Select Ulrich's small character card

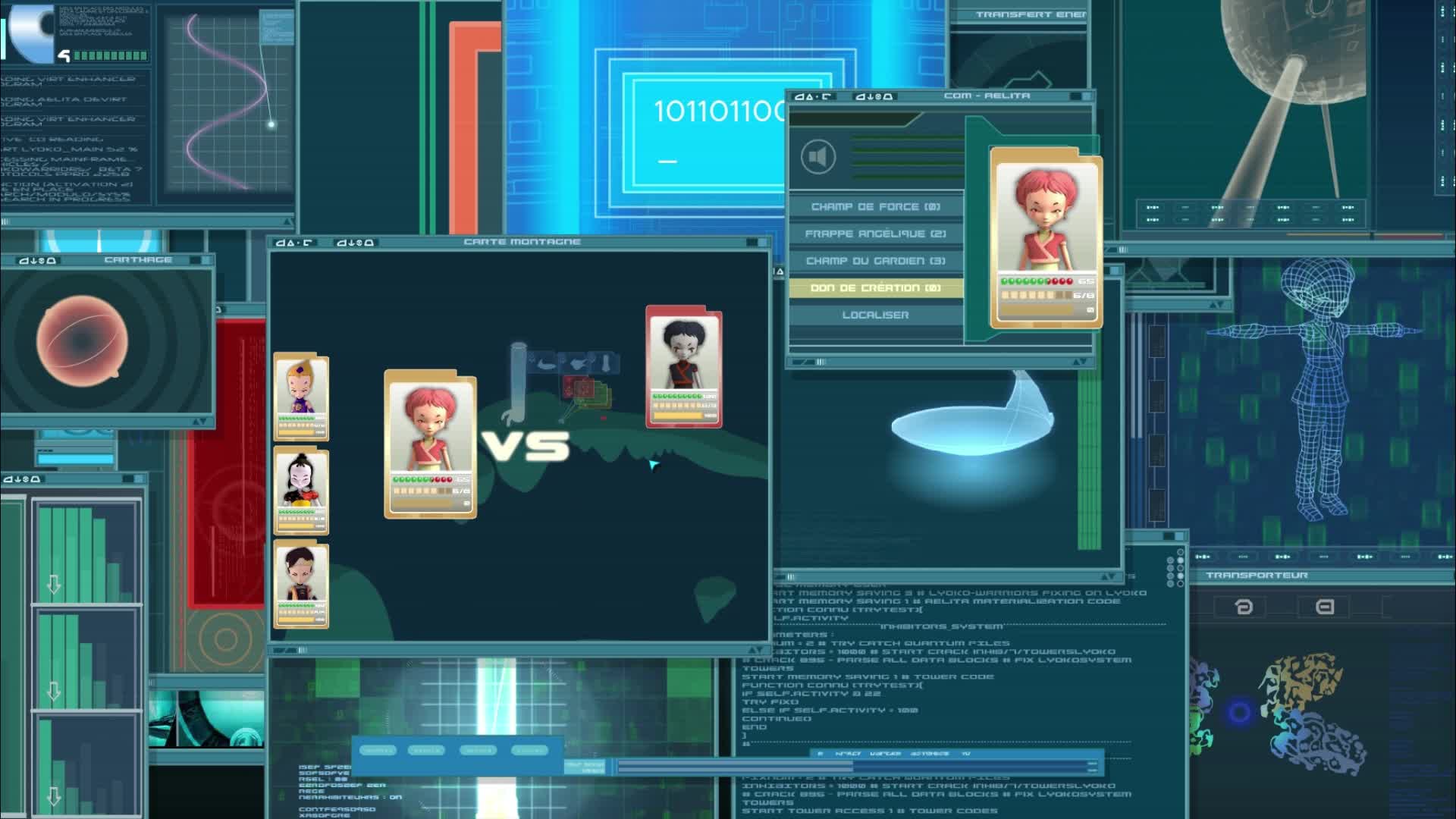coord(301,585)
